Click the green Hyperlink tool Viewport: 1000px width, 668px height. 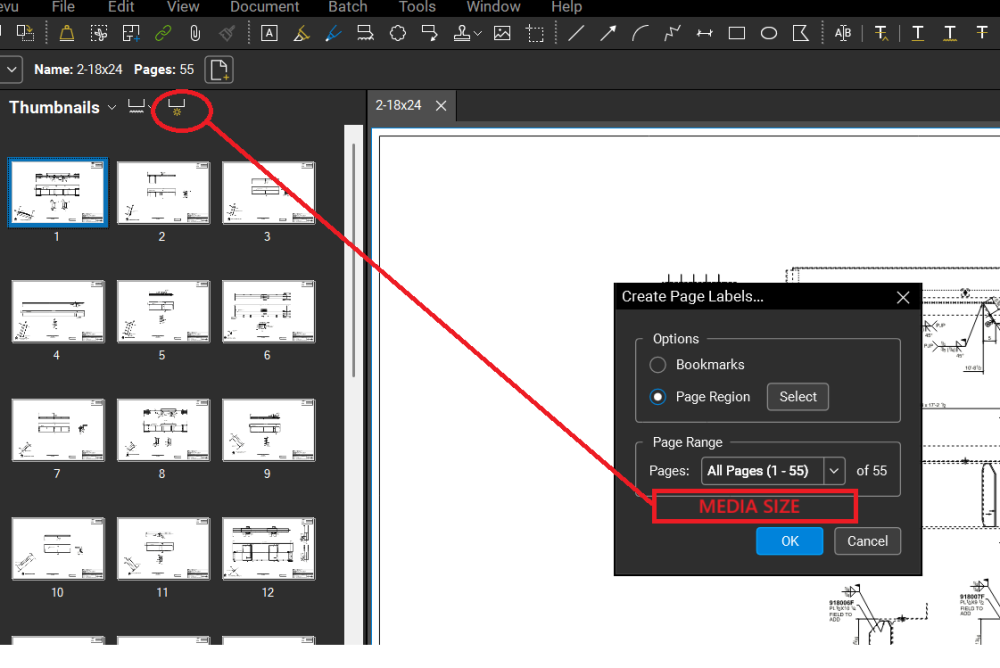(163, 33)
